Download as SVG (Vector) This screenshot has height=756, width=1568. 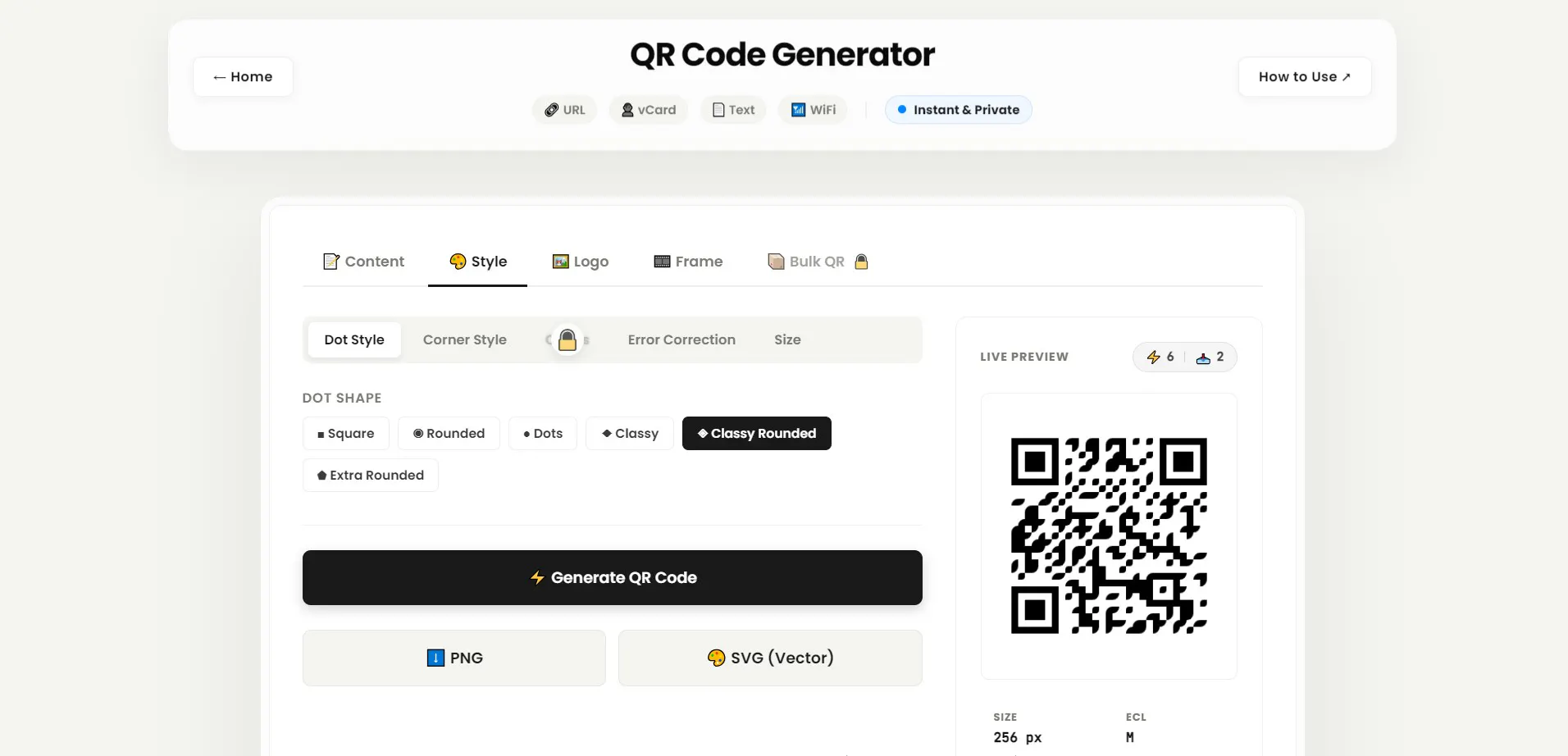point(770,658)
